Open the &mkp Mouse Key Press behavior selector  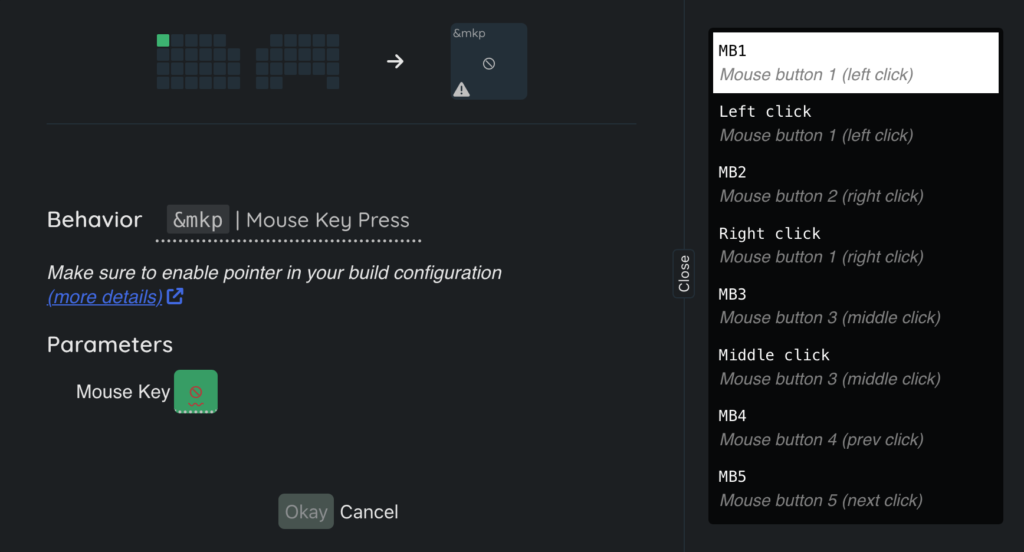coord(288,220)
